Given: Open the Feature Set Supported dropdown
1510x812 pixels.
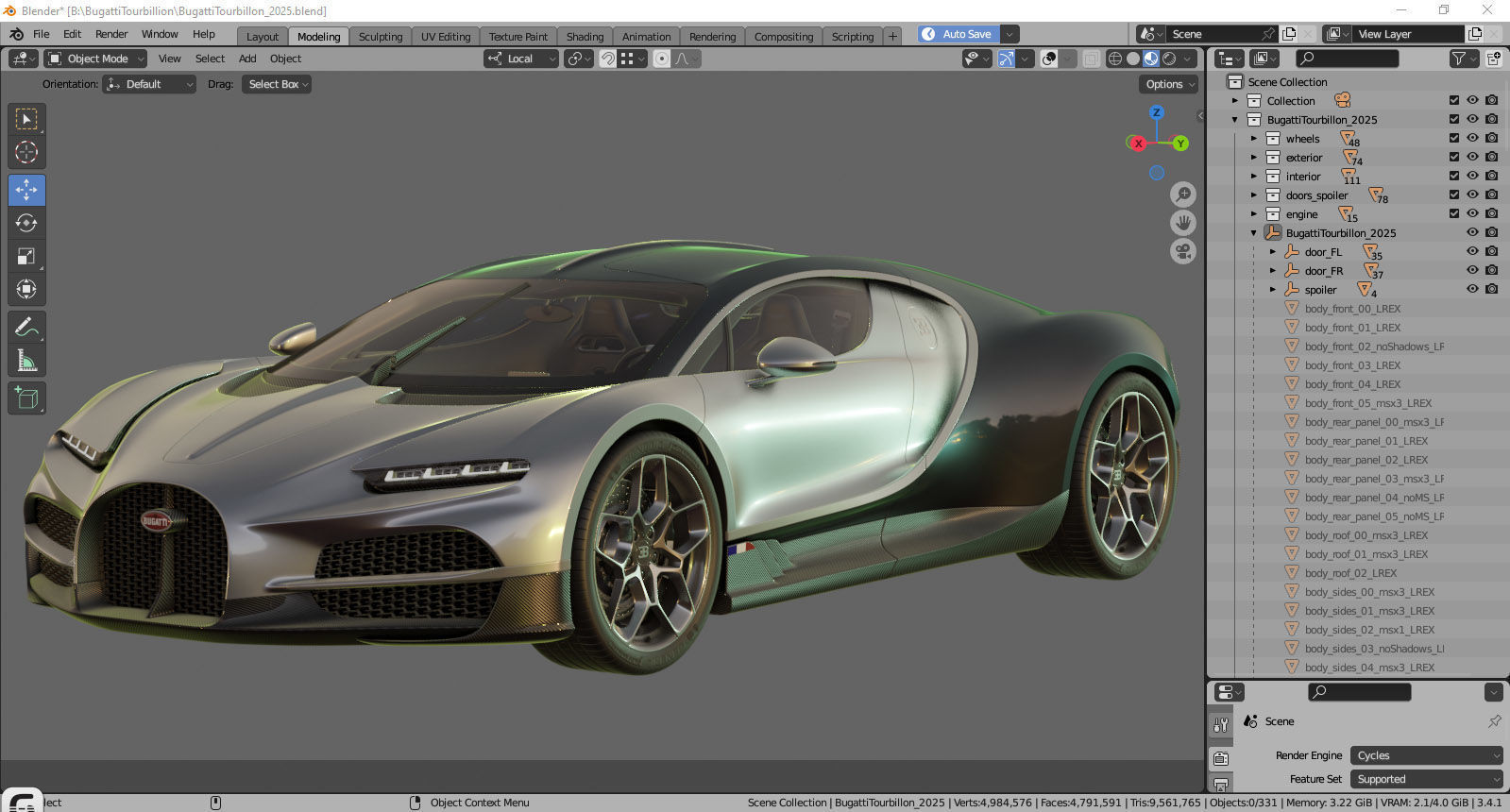Looking at the screenshot, I should pyautogui.click(x=1426, y=779).
